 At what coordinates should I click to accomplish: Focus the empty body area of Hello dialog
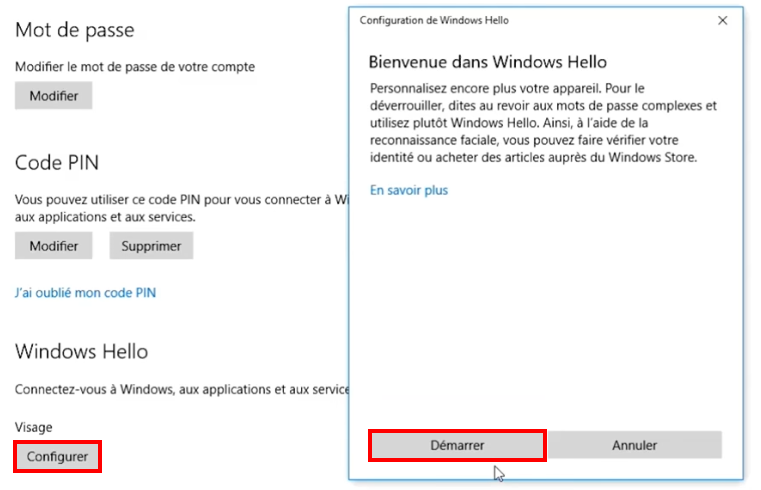[546, 310]
